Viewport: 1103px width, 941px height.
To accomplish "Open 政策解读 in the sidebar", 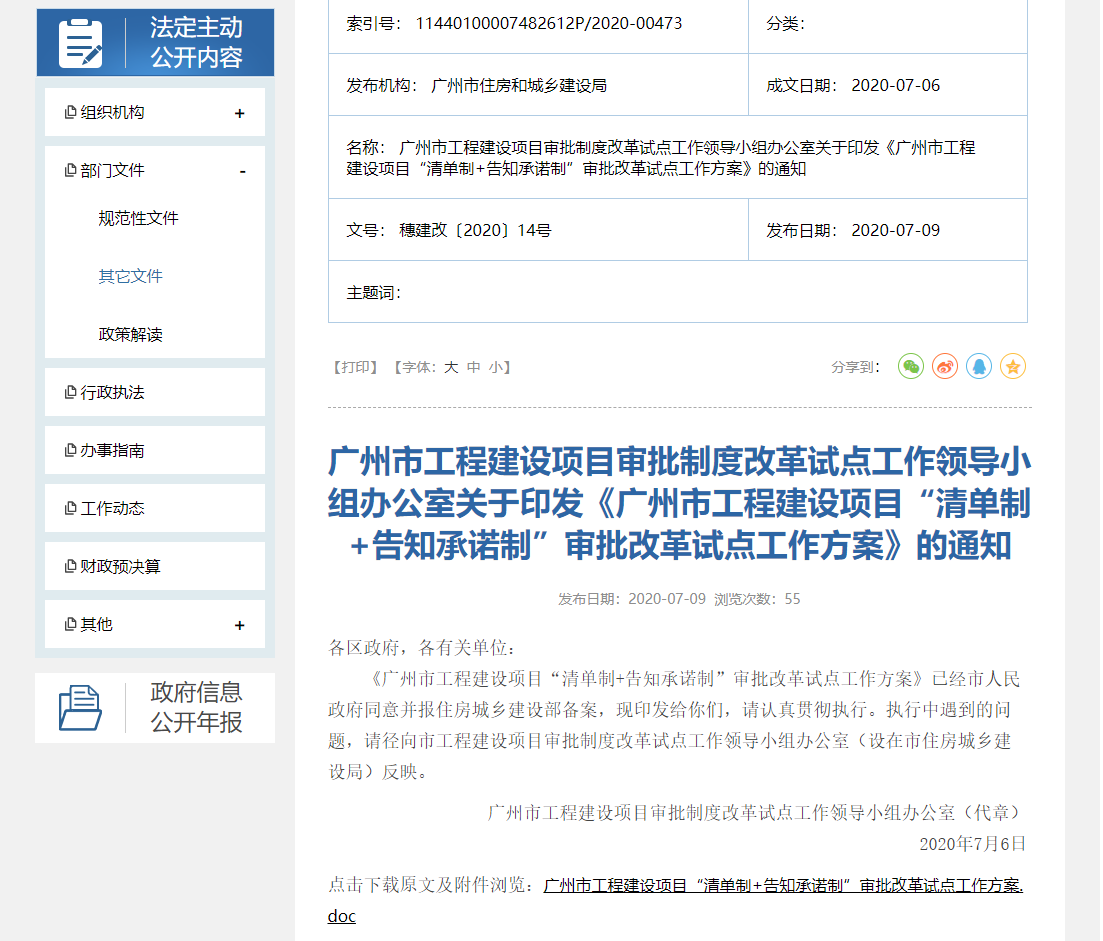I will pos(130,334).
